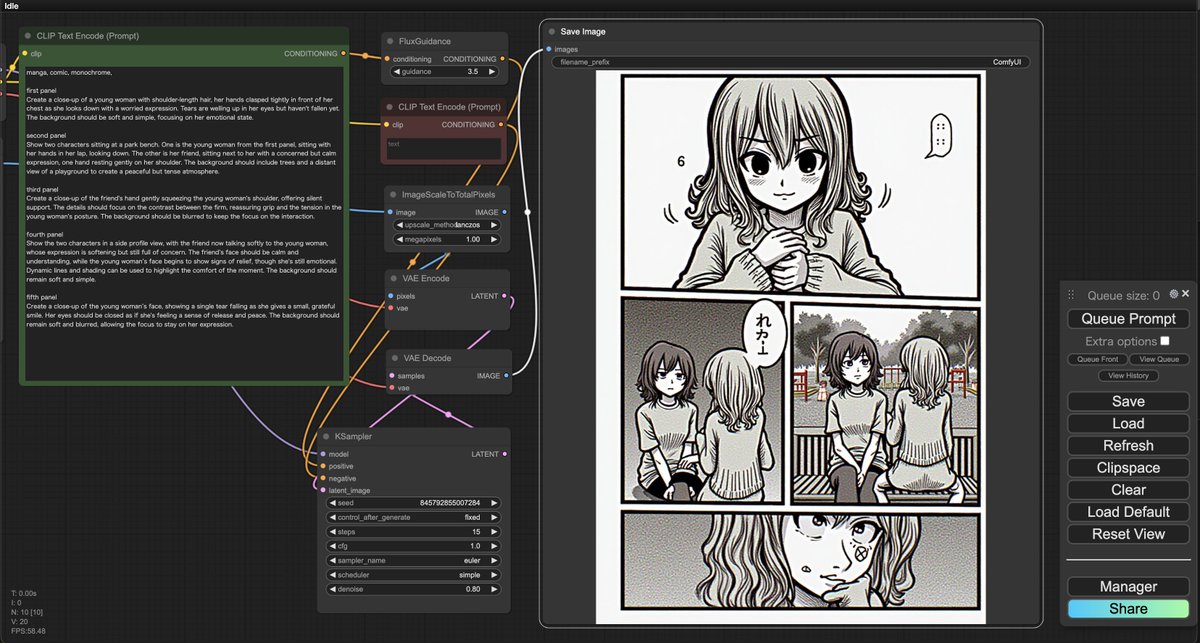This screenshot has width=1200, height=643.
Task: Collapse the ImageScaleToTotalPixels node title dot
Action: [x=395, y=194]
